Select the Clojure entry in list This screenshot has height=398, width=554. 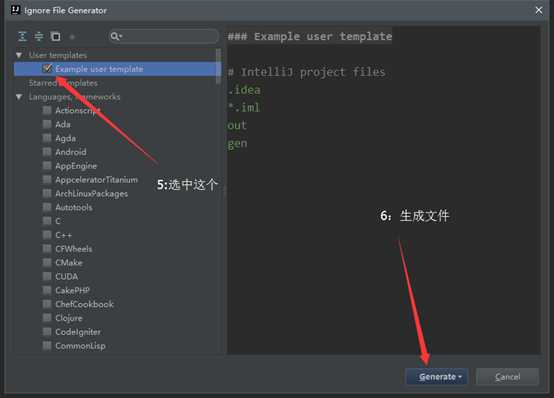point(69,318)
